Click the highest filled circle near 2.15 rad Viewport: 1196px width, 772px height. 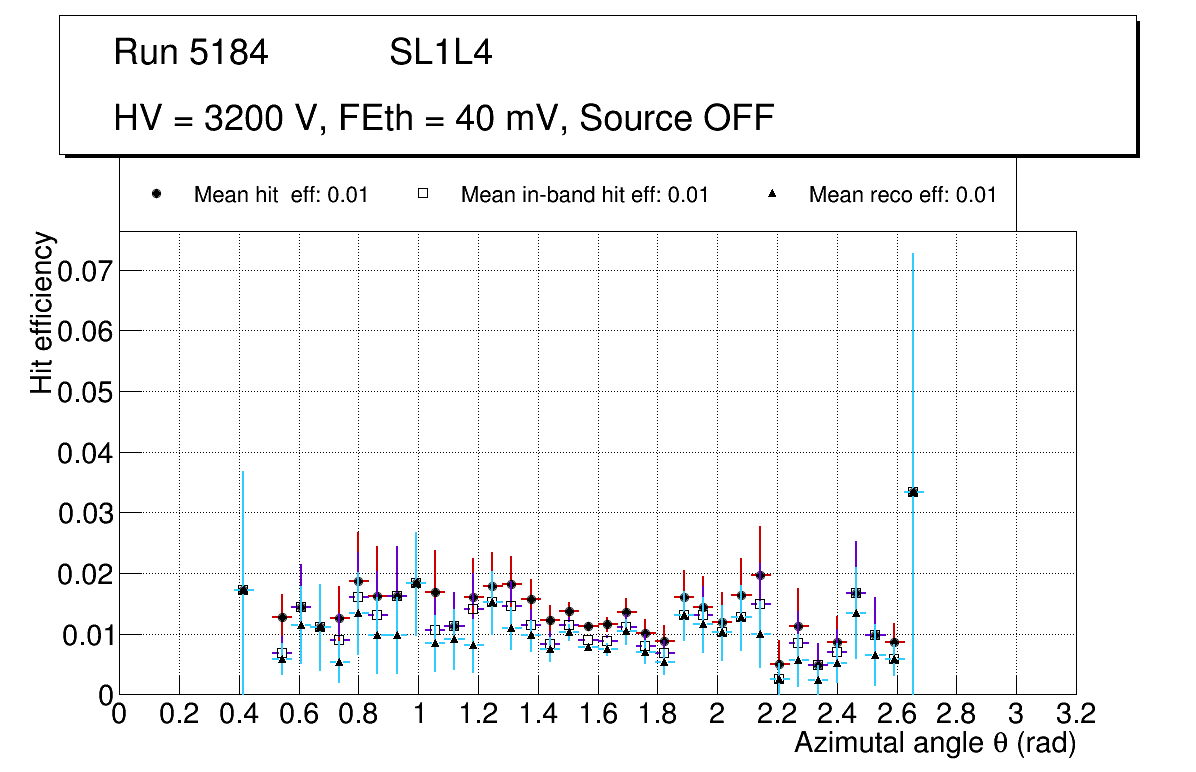tap(760, 575)
